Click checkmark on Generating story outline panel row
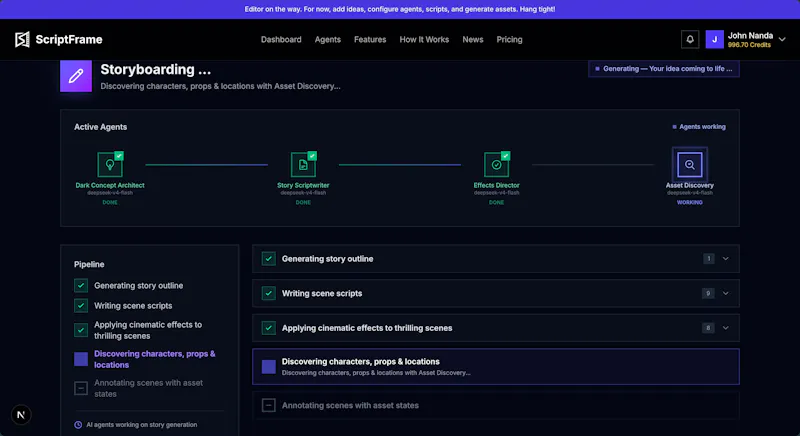This screenshot has height=436, width=800. point(268,259)
